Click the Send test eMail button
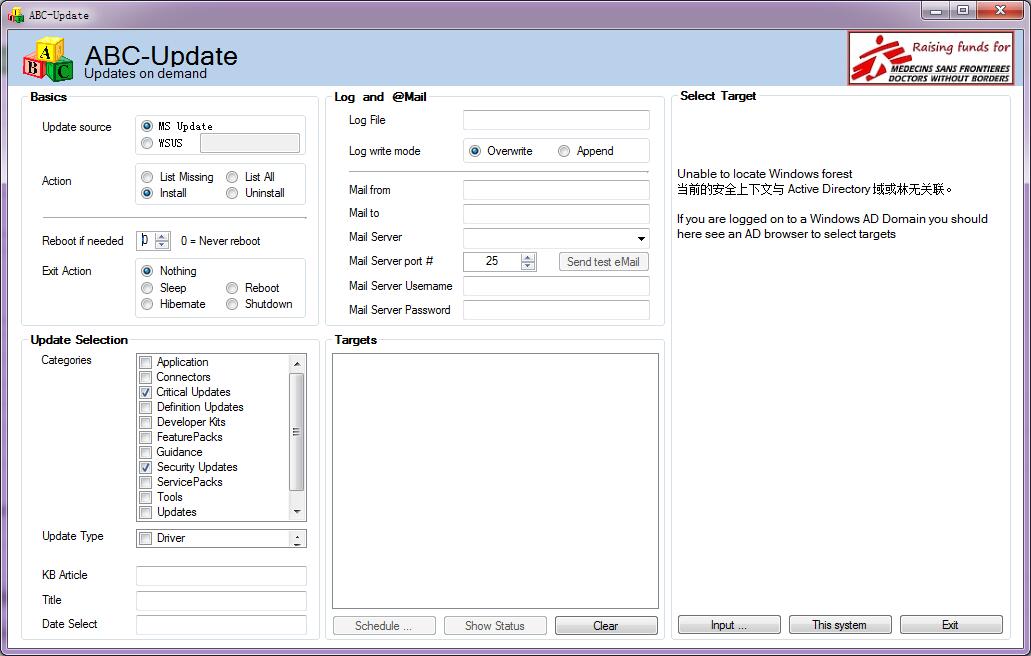Image resolution: width=1031 pixels, height=656 pixels. 603,262
